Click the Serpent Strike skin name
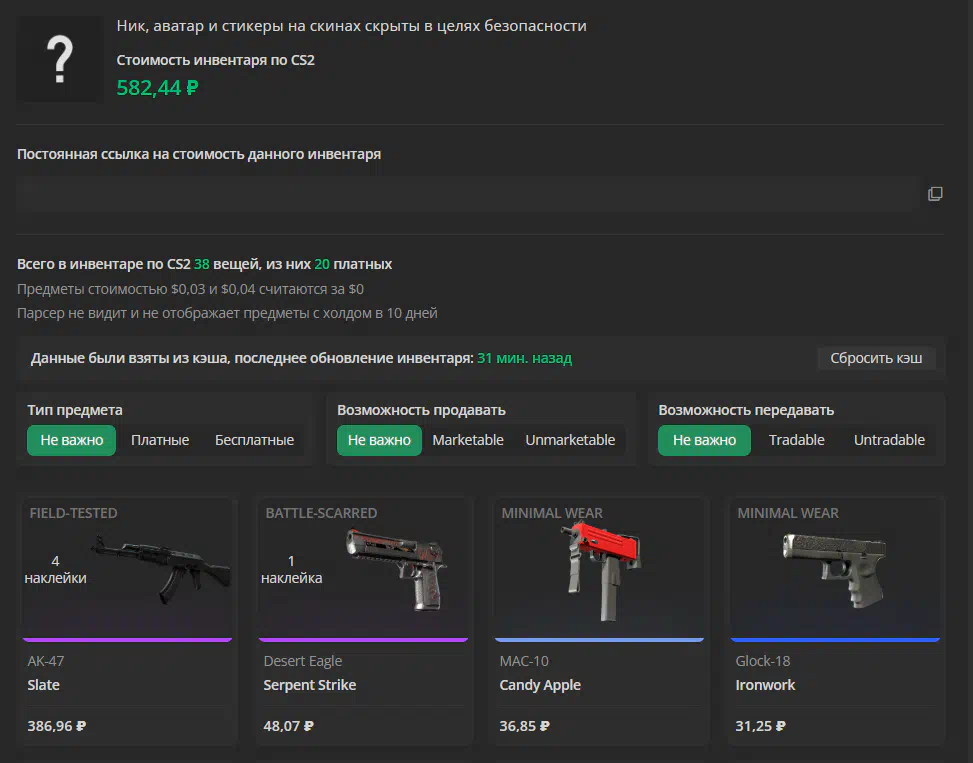Viewport: 973px width, 763px height. tap(310, 685)
